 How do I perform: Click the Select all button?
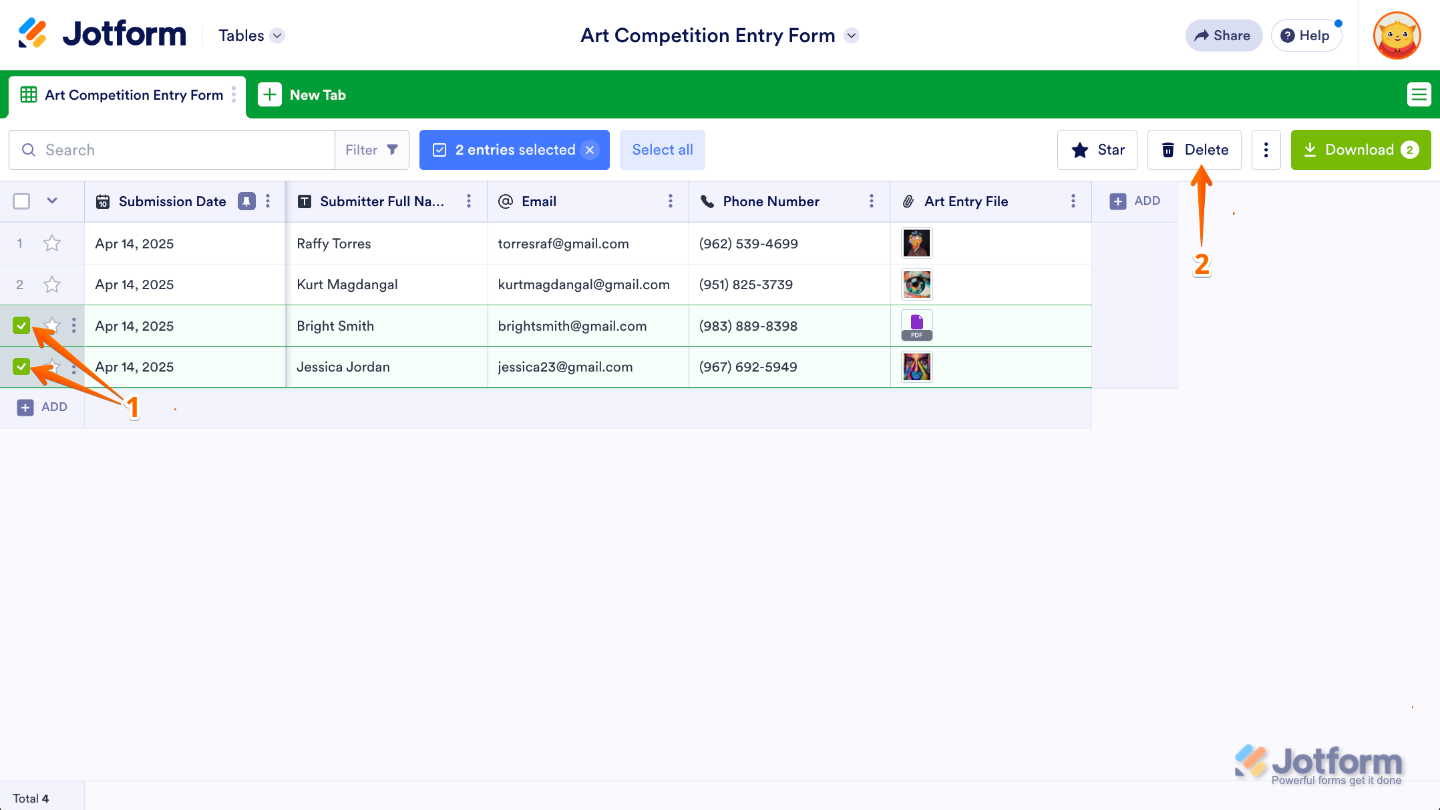coord(662,150)
